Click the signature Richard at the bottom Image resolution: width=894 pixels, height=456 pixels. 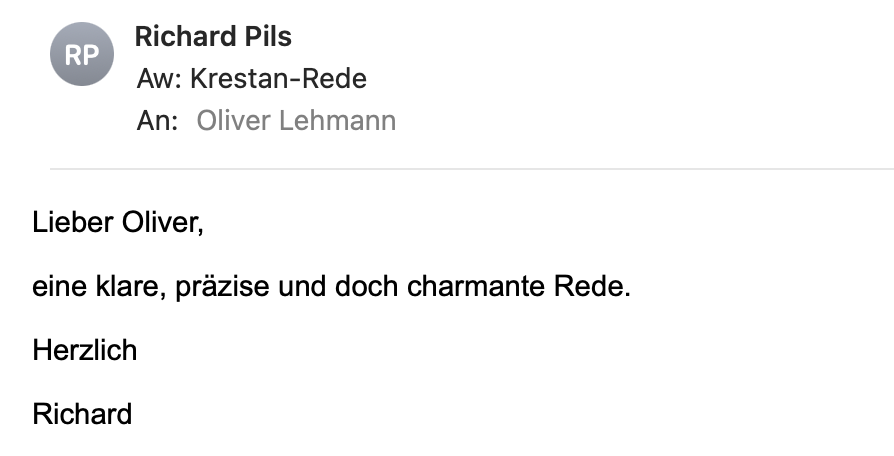point(82,414)
